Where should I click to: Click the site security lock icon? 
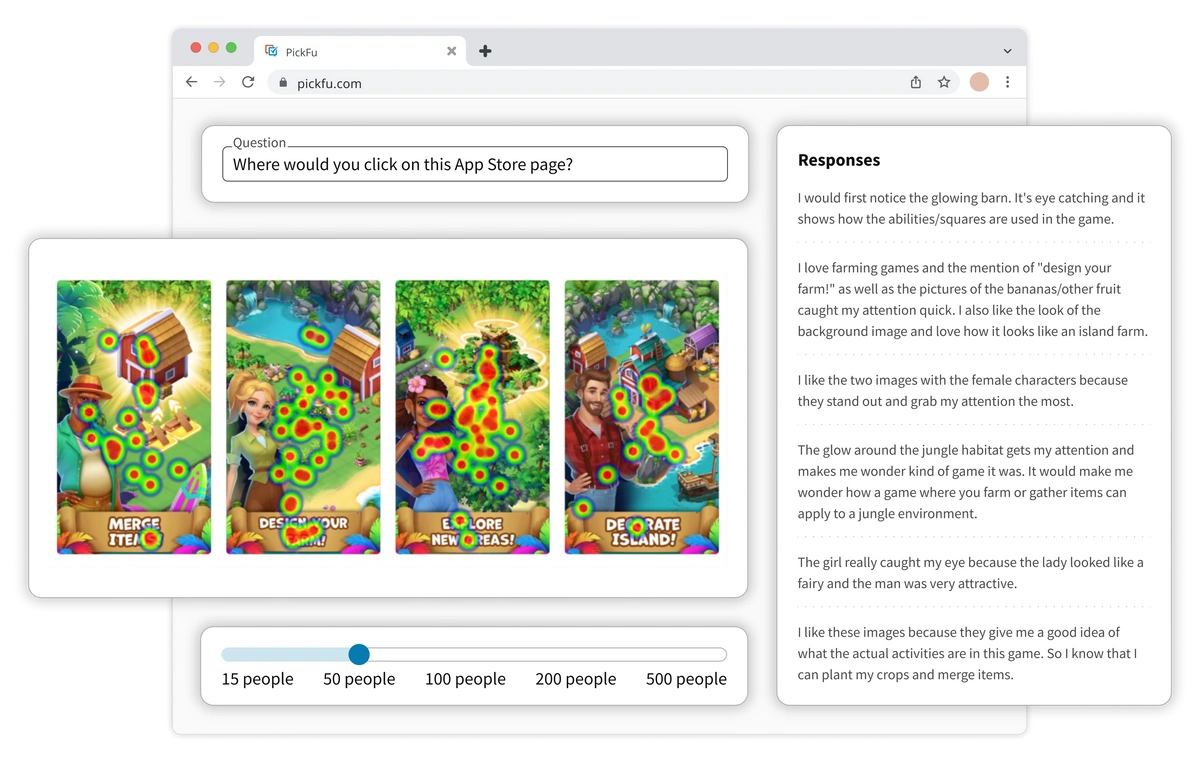click(x=286, y=83)
